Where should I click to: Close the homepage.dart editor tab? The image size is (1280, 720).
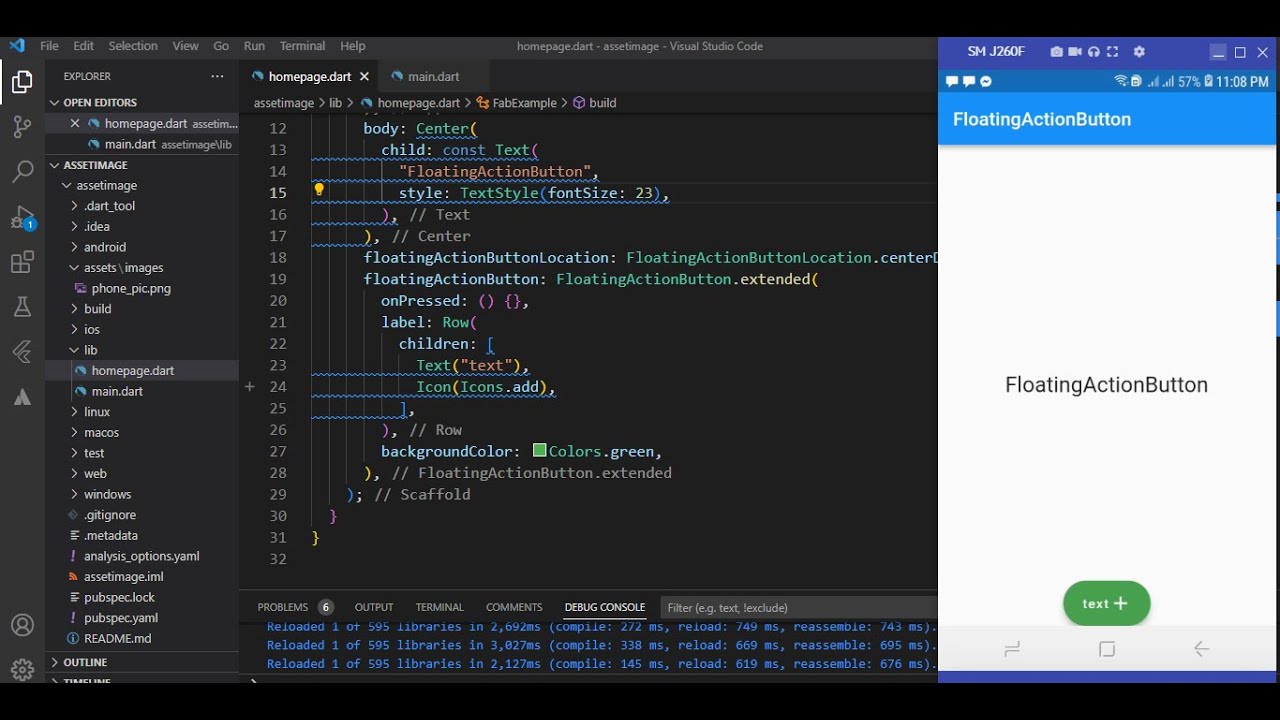tap(364, 76)
